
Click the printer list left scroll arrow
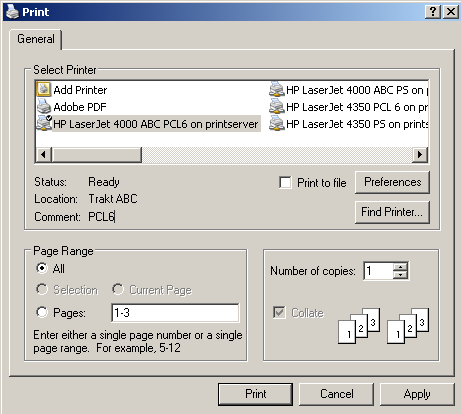43,155
